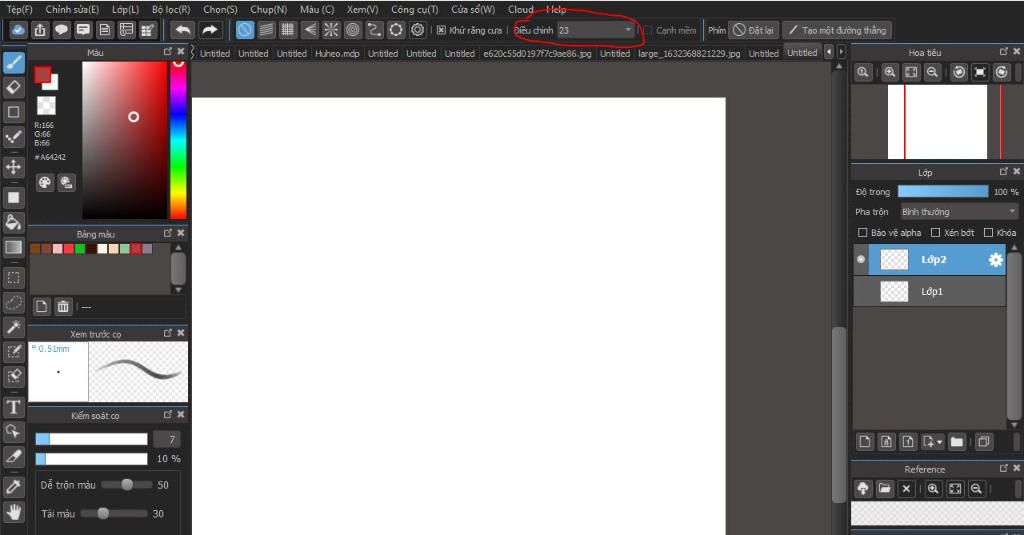1024x535 pixels.
Task: Undock the Bảng màu panel
Action: (168, 233)
